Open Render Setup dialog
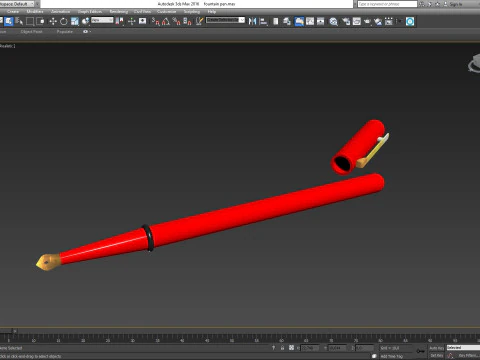Image resolution: width=480 pixels, height=360 pixels. [x=346, y=22]
